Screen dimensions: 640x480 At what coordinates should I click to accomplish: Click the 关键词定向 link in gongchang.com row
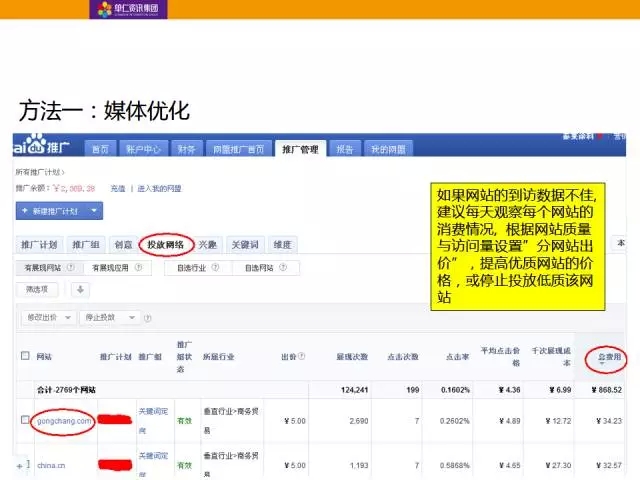click(x=153, y=420)
